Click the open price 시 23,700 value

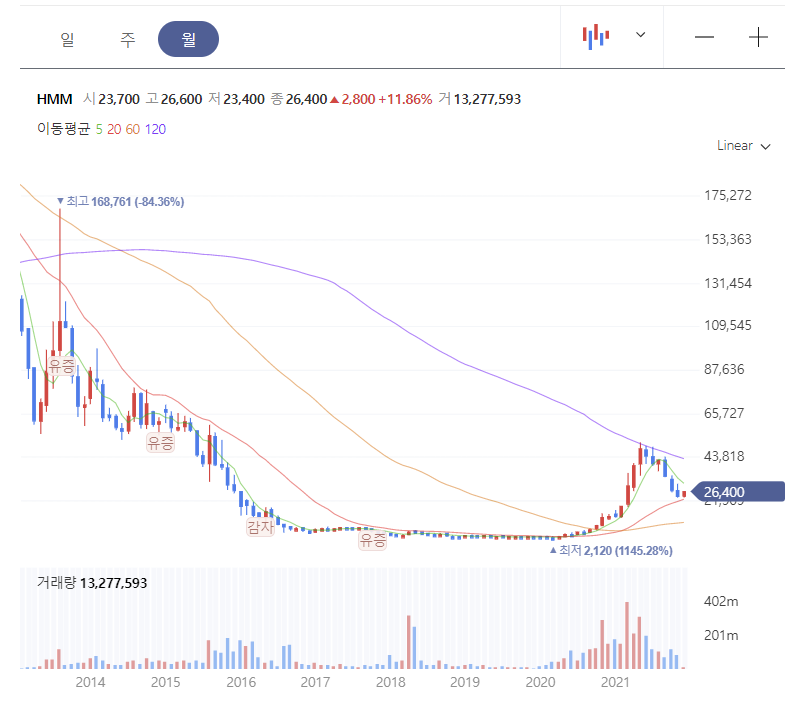(112, 99)
